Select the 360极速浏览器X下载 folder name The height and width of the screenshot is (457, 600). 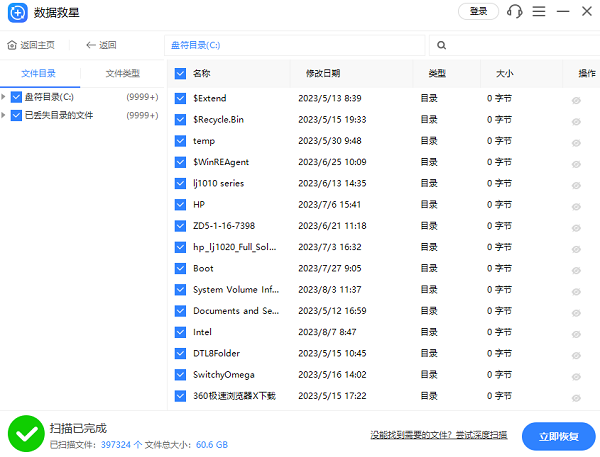point(234,396)
